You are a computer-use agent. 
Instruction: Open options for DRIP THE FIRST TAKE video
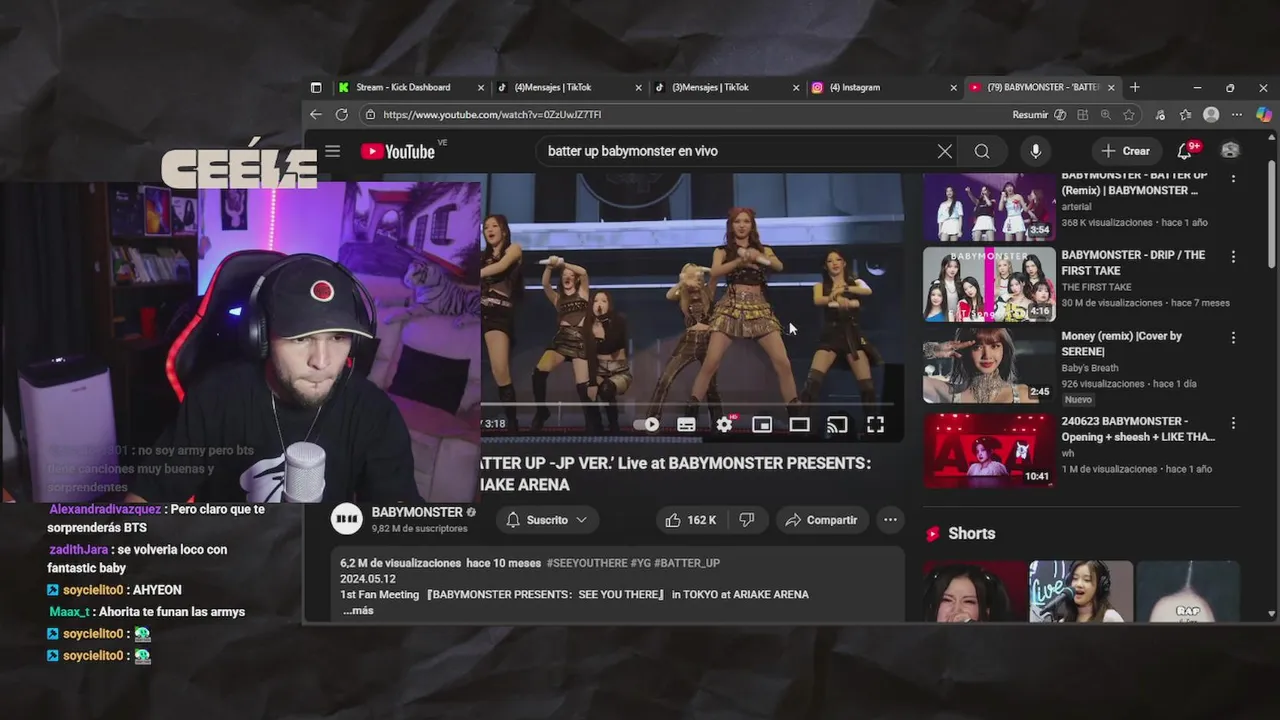(1233, 257)
